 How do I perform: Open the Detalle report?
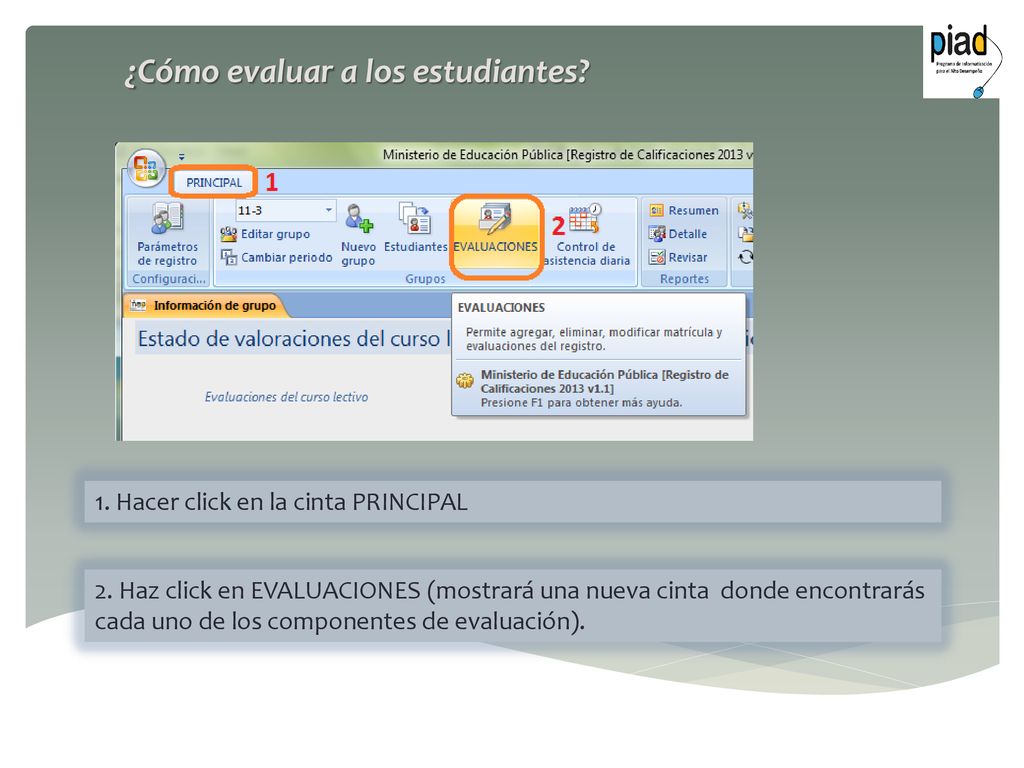point(678,234)
